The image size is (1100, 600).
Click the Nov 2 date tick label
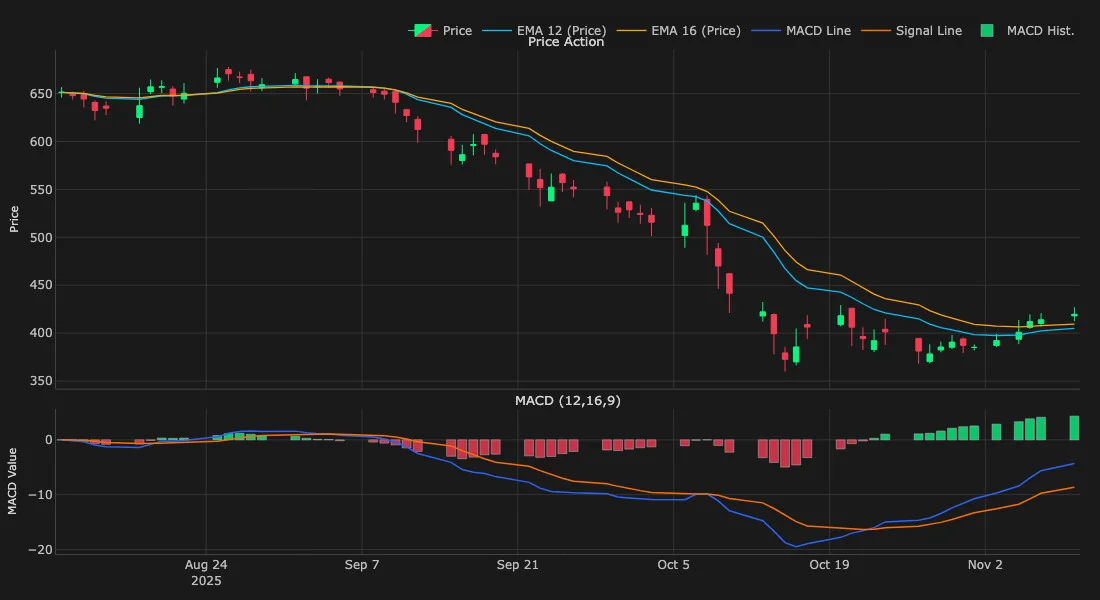point(985,565)
